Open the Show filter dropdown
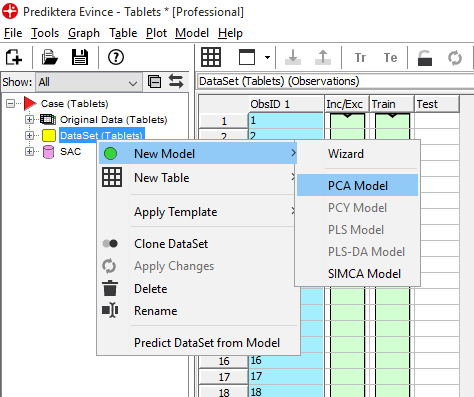Viewport: 474px width, 397px height. point(88,82)
